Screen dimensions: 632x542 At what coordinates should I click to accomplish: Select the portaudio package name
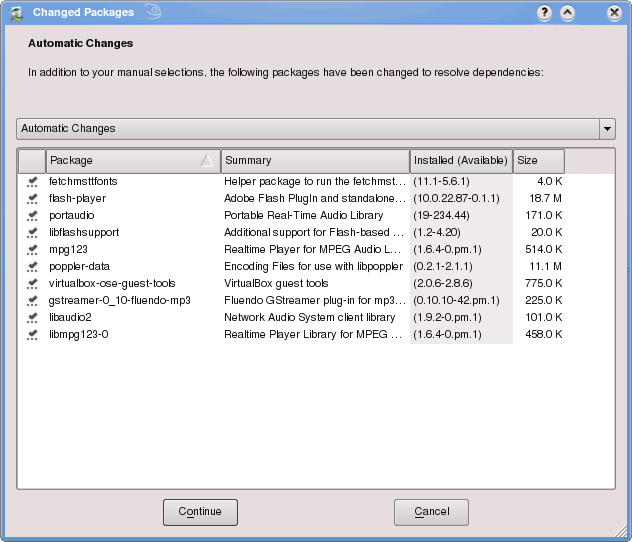[72, 216]
